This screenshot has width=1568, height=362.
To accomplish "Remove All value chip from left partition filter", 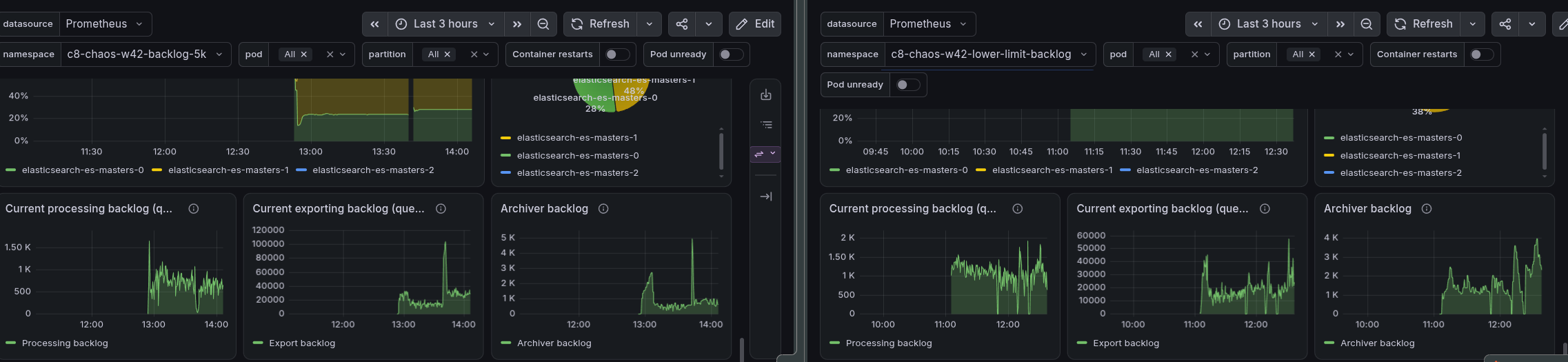I will click(448, 54).
